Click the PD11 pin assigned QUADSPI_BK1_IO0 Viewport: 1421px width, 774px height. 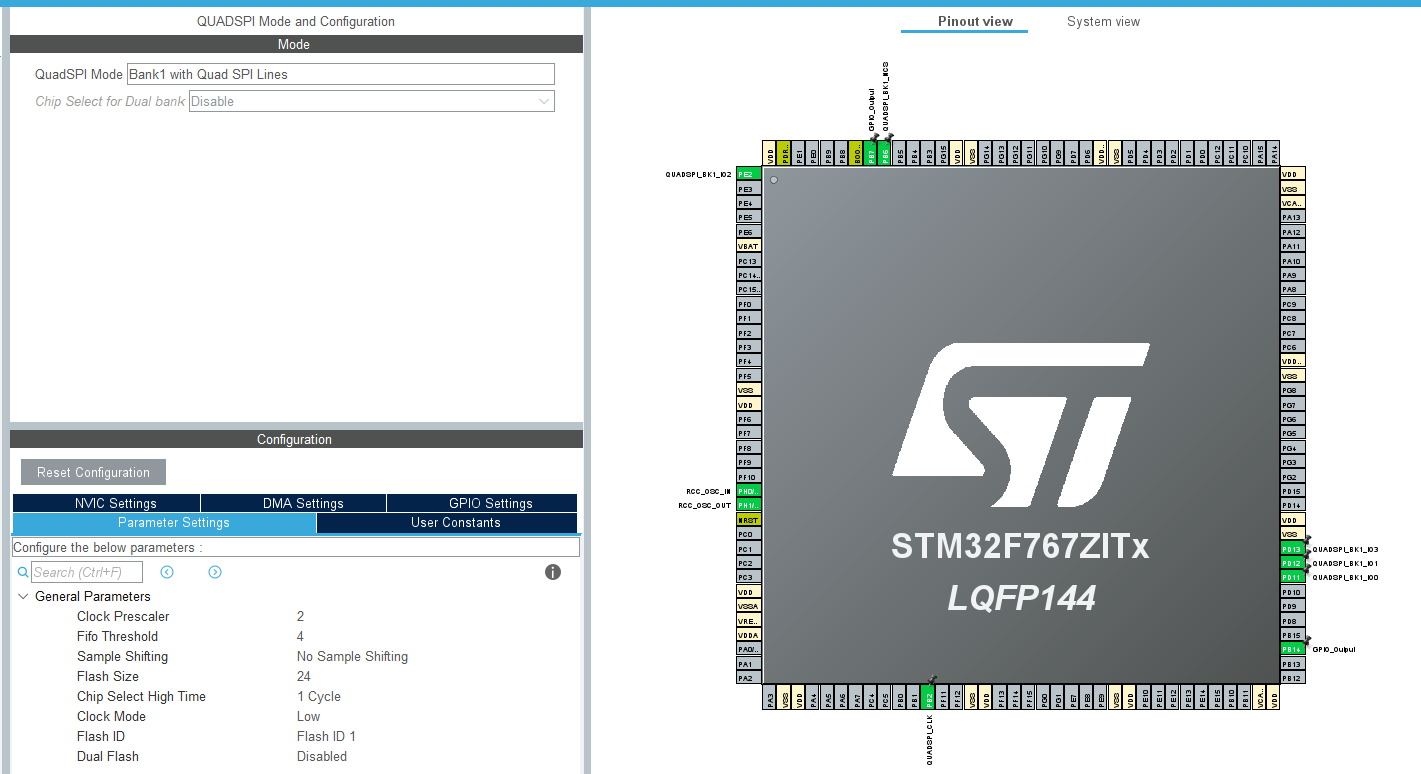[1291, 577]
